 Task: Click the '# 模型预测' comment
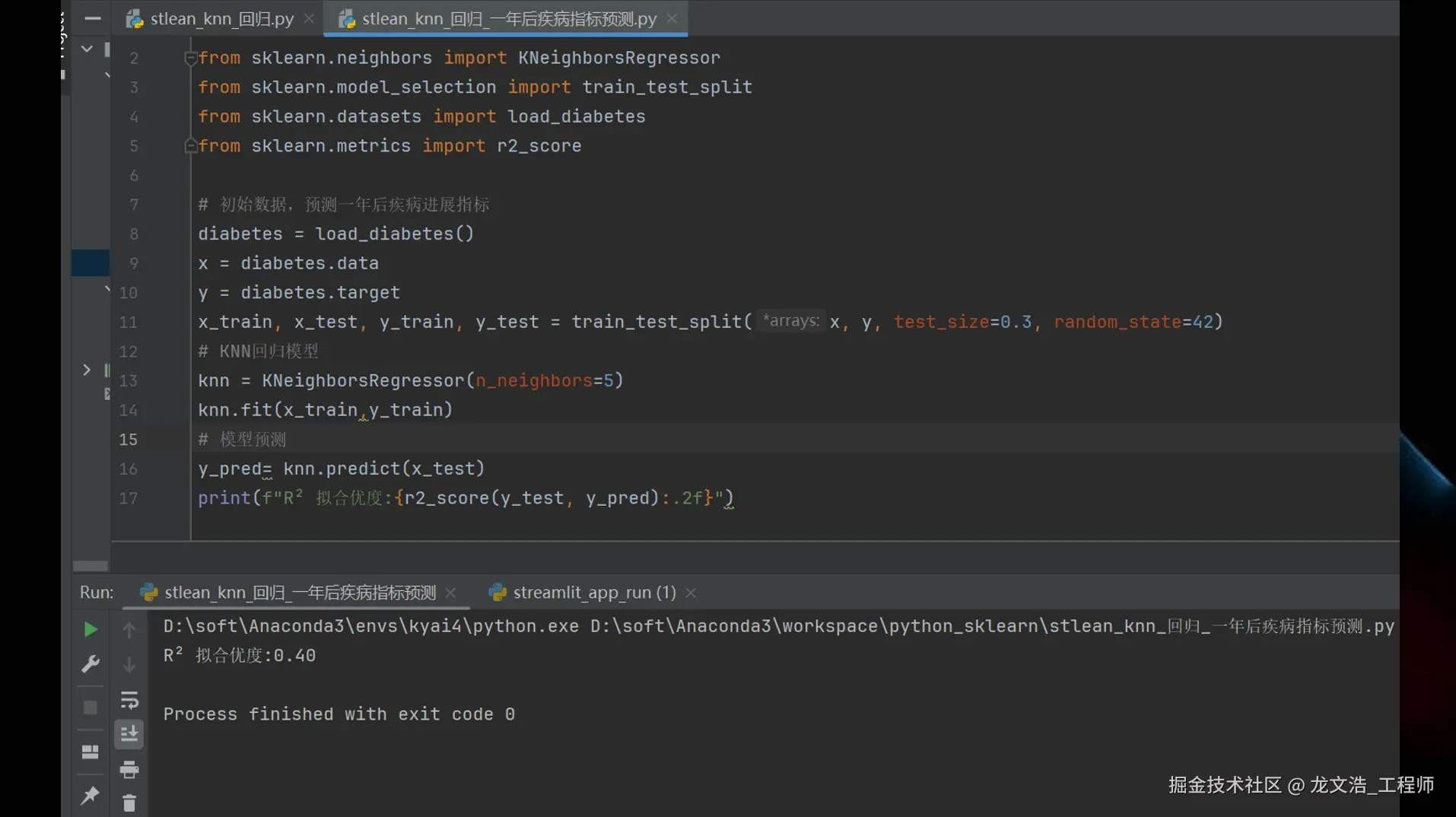click(243, 440)
